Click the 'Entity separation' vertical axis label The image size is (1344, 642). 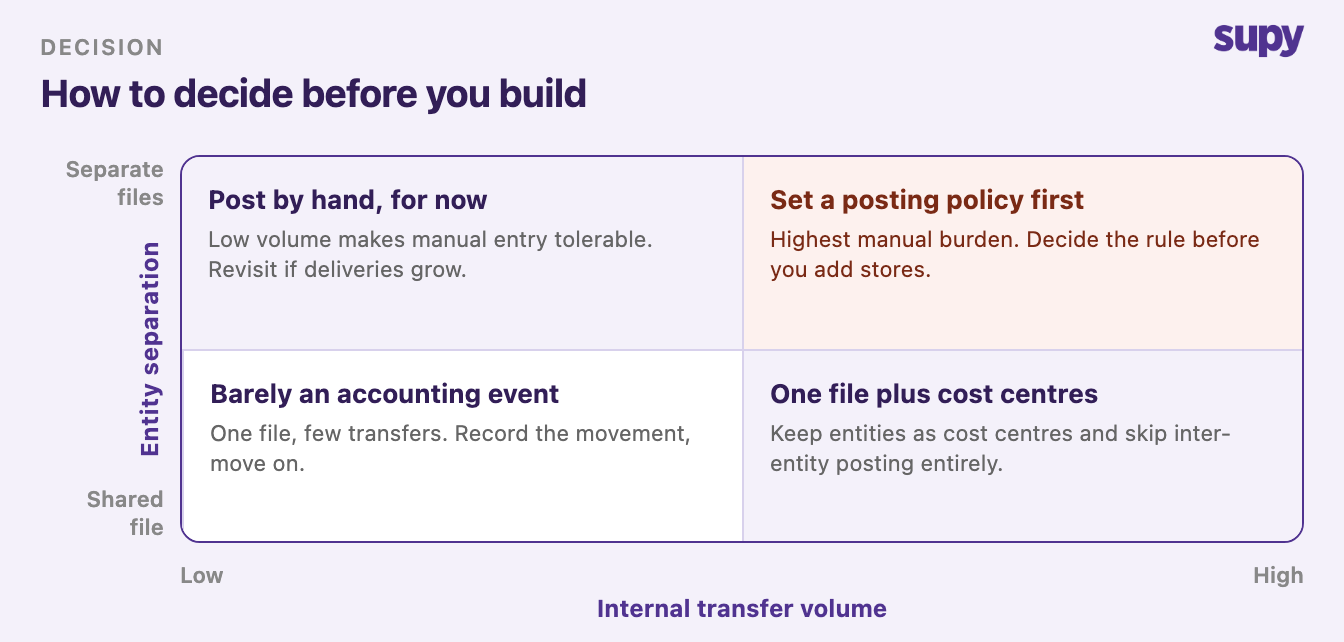tap(150, 349)
